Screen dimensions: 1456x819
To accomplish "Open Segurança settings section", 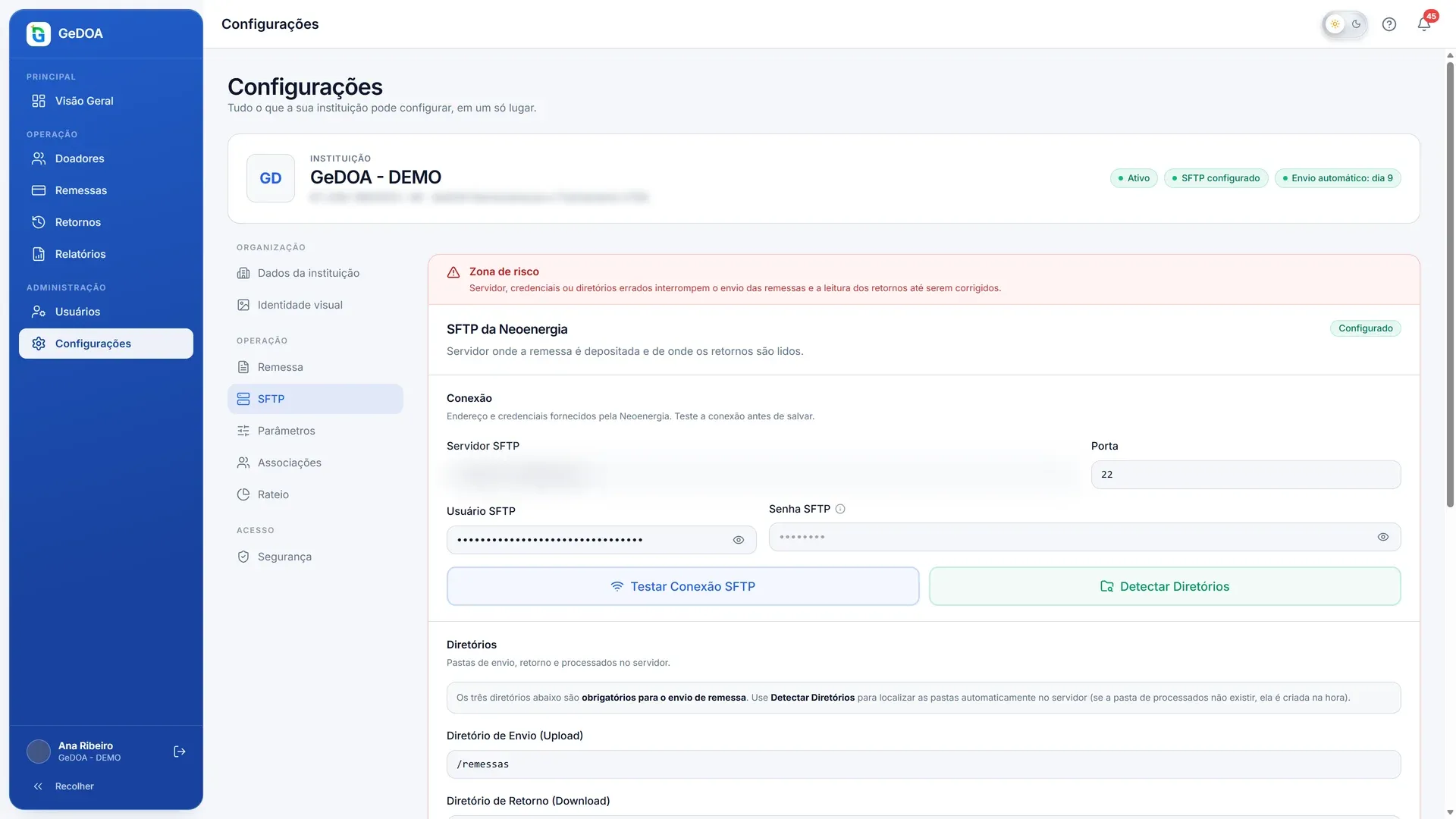I will tap(315, 557).
